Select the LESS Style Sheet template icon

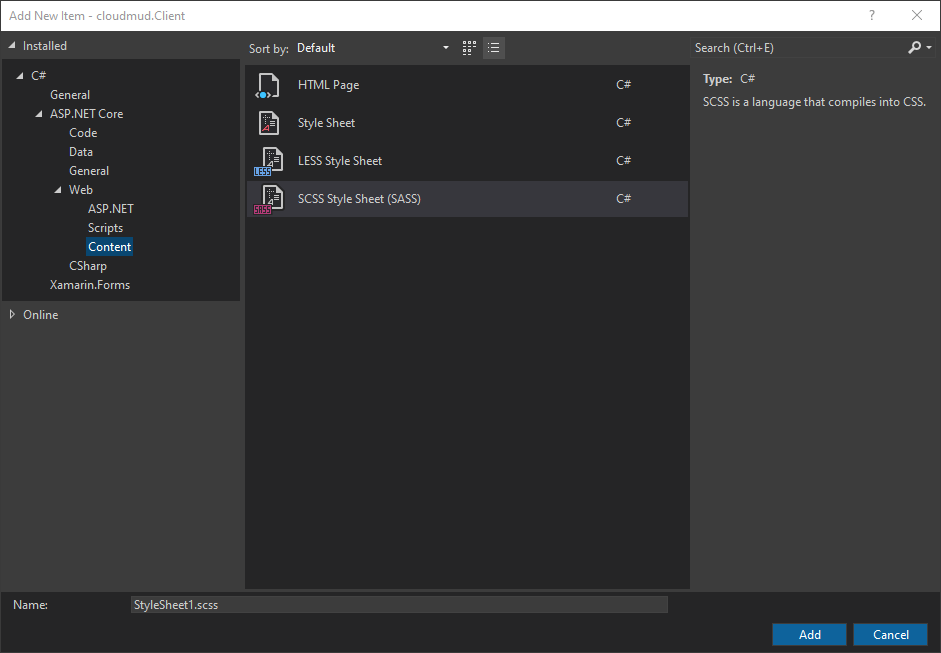[268, 161]
